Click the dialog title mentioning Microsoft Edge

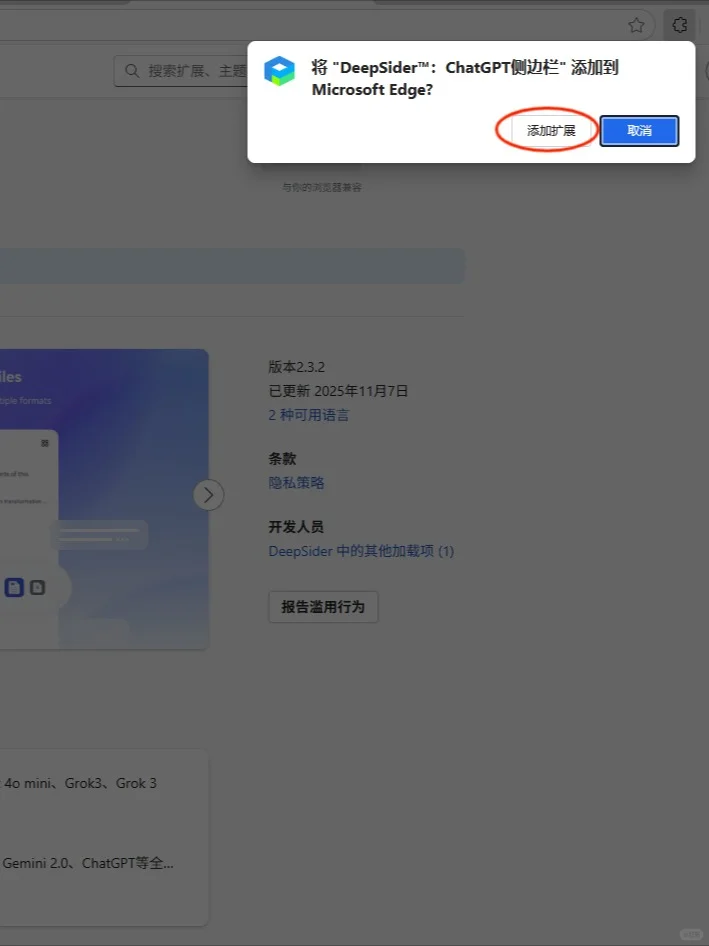pyautogui.click(x=465, y=78)
